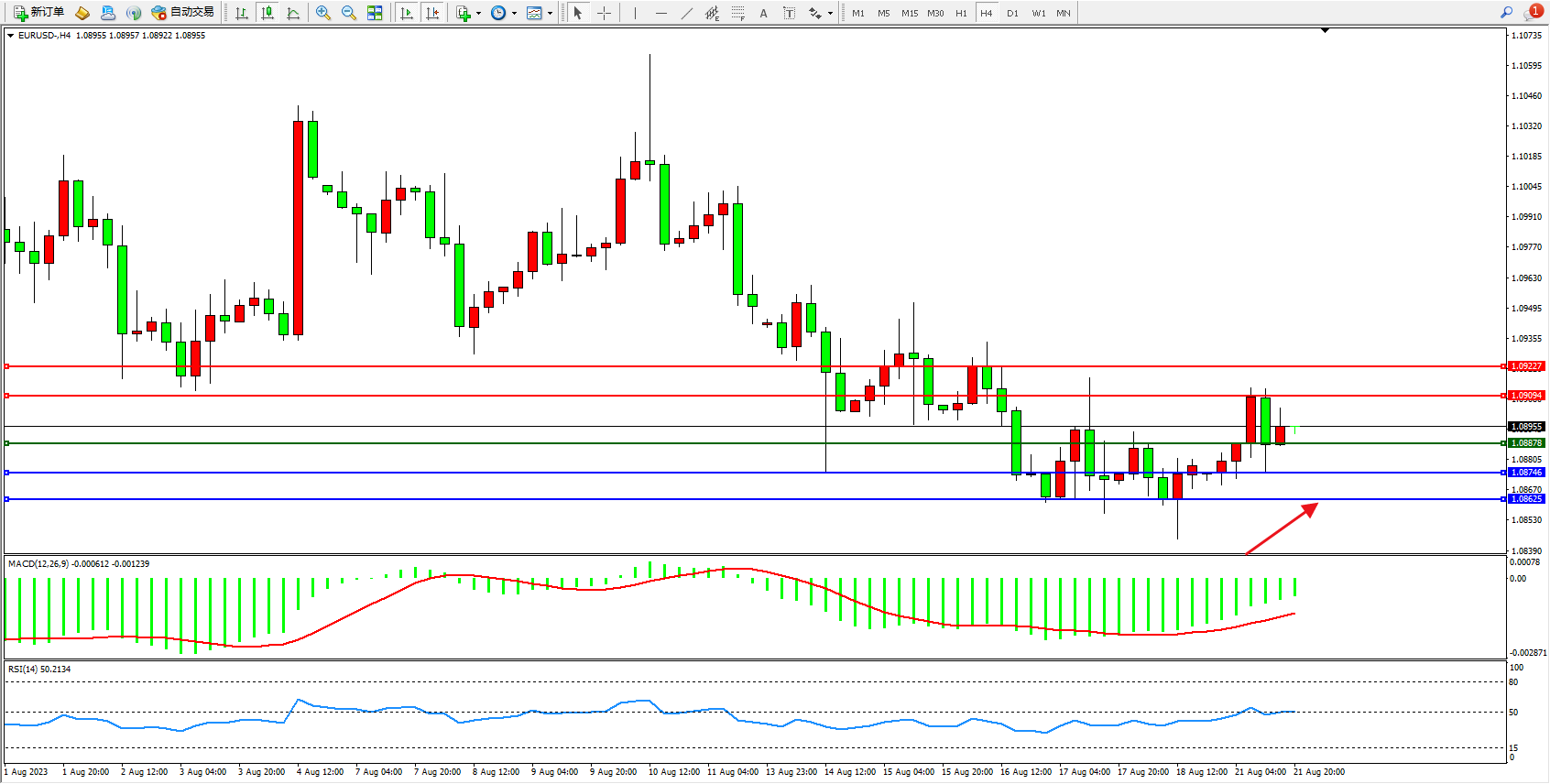Select the crosshair tool
This screenshot has width=1550, height=784.
click(605, 13)
